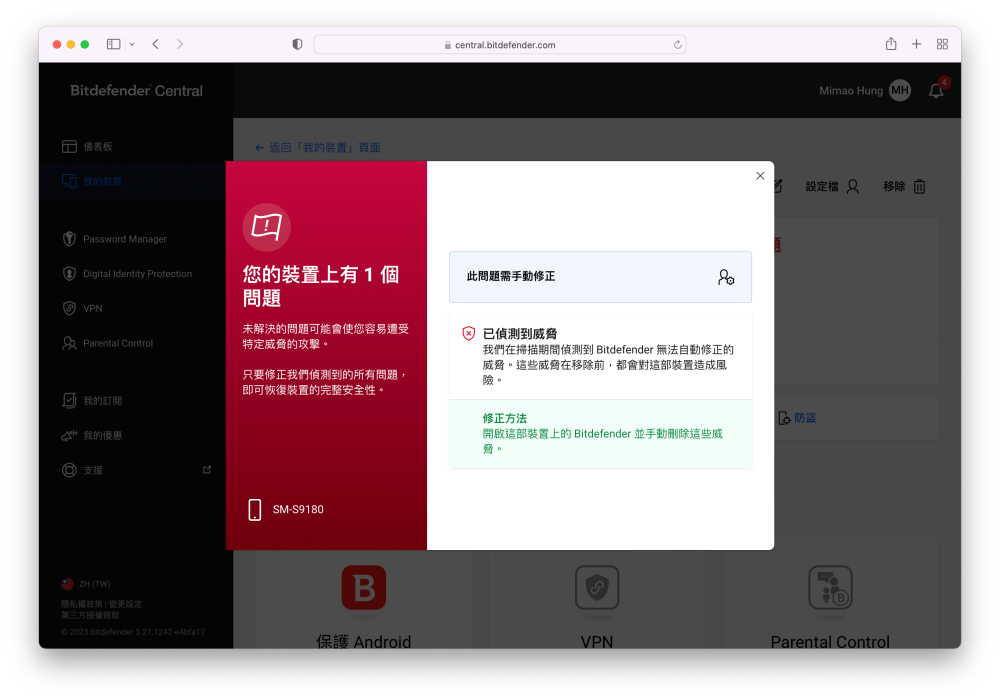The width and height of the screenshot is (1000, 700).
Task: Click the 移除 trash button
Action: pyautogui.click(x=905, y=187)
